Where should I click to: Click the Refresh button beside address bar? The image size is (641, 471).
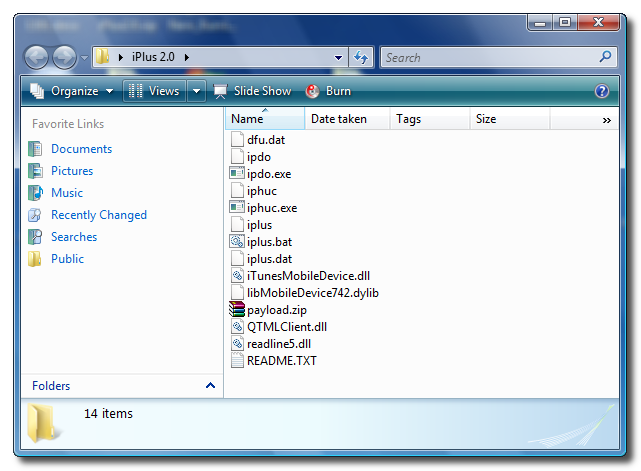click(361, 57)
